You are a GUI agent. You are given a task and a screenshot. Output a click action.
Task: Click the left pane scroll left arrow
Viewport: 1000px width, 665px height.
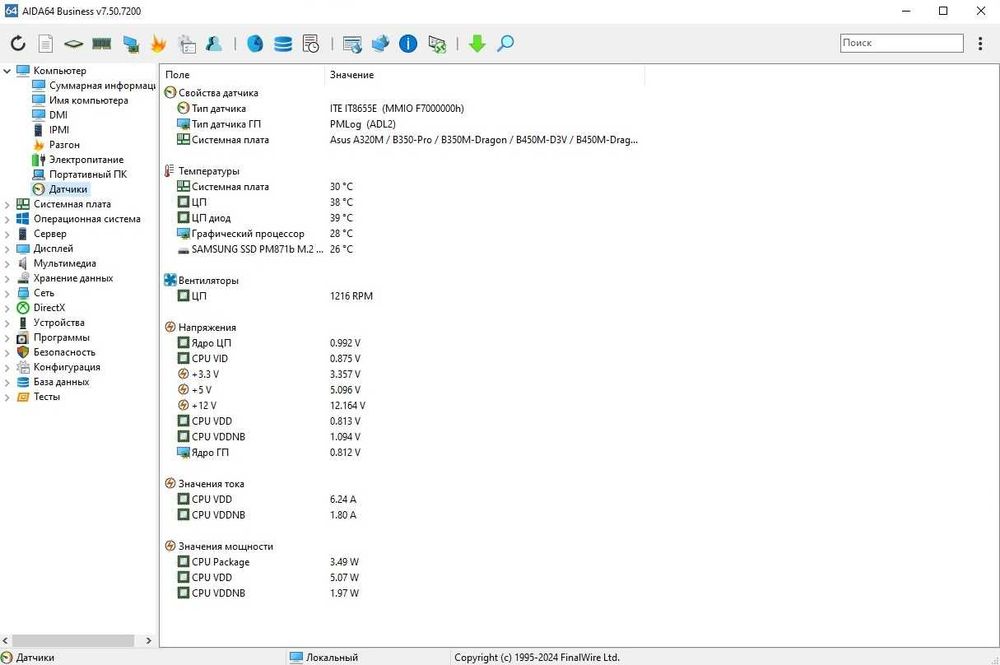5,640
